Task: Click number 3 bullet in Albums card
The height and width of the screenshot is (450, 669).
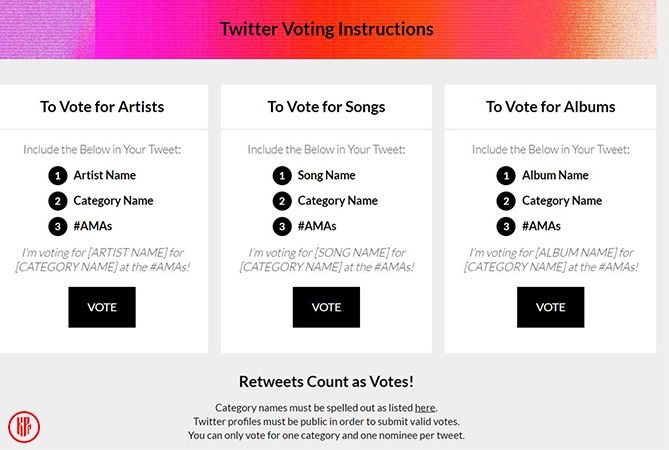Action: point(507,226)
